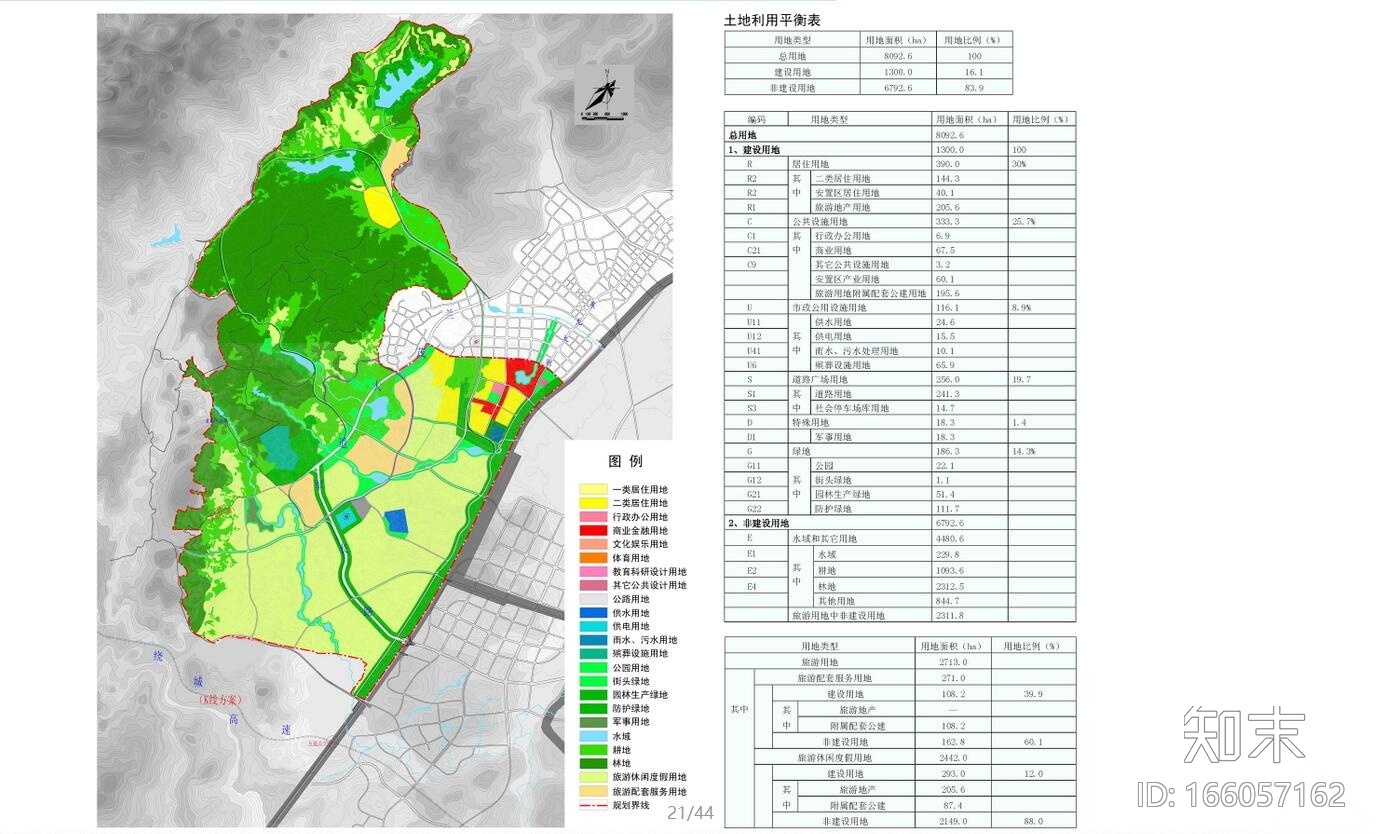Click the 图例 legend heading

point(625,461)
